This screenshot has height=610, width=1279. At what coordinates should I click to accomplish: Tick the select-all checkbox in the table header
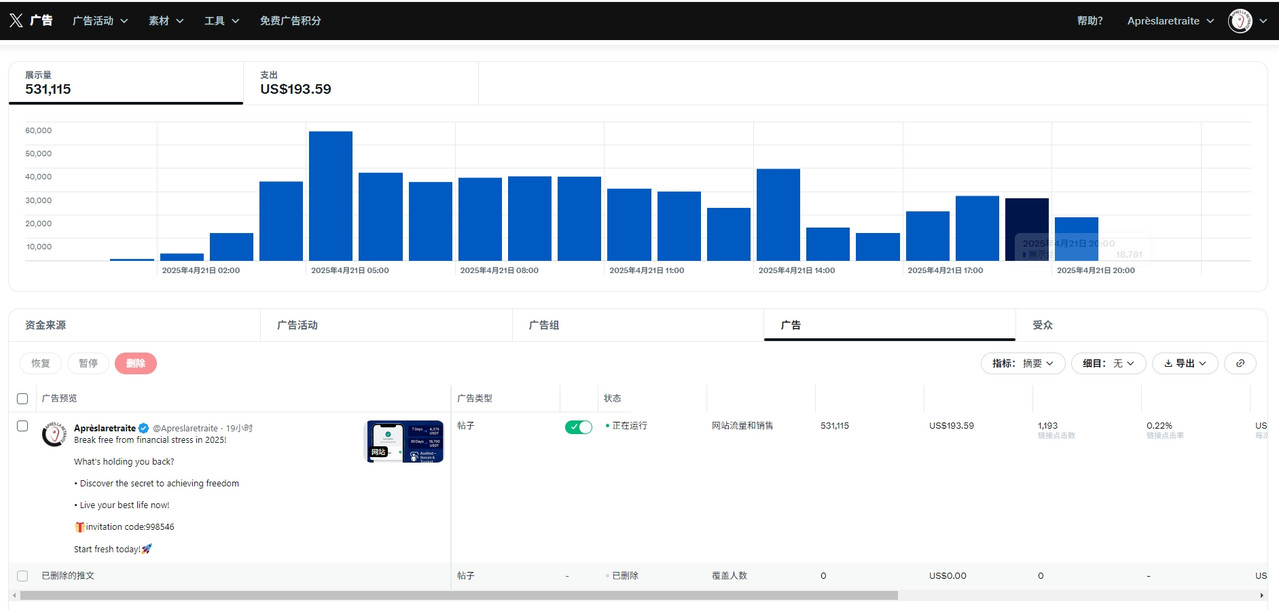[23, 398]
